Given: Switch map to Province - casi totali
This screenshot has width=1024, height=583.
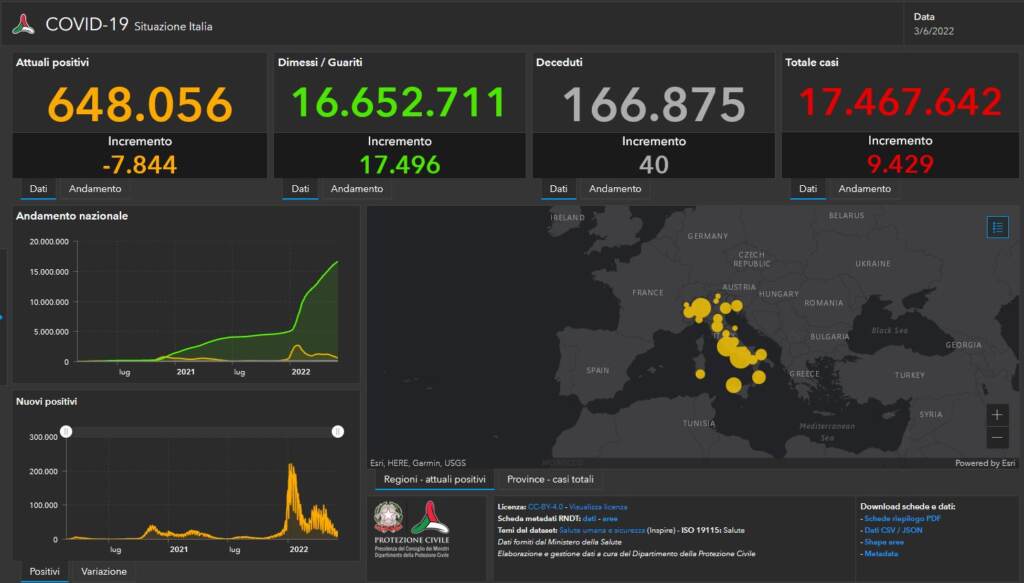Looking at the screenshot, I should click(x=550, y=480).
